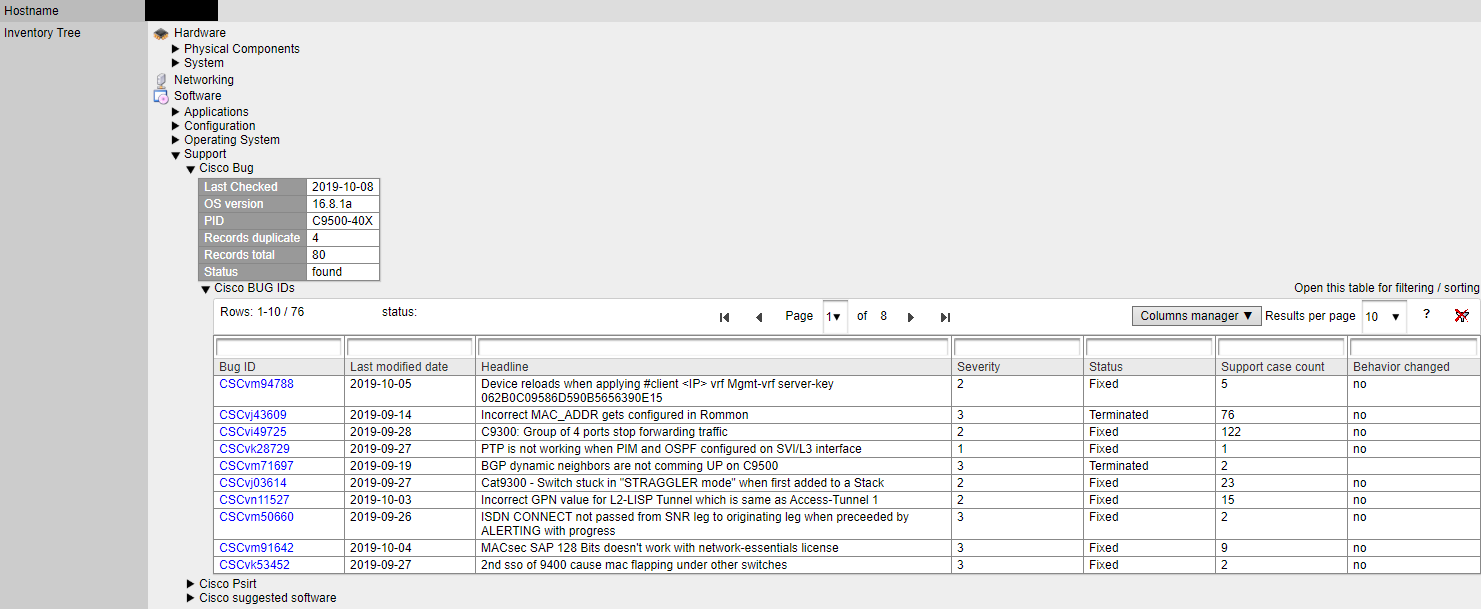The image size is (1481, 609).
Task: Click the Last modified date filter field
Action: coord(410,348)
